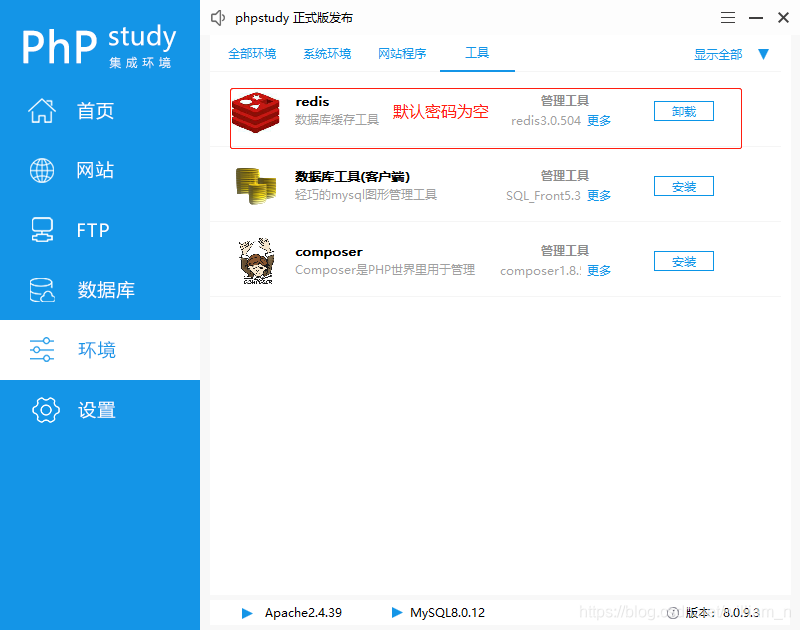
Task: Open 更多 link for SQL_Front5.3
Action: [599, 196]
